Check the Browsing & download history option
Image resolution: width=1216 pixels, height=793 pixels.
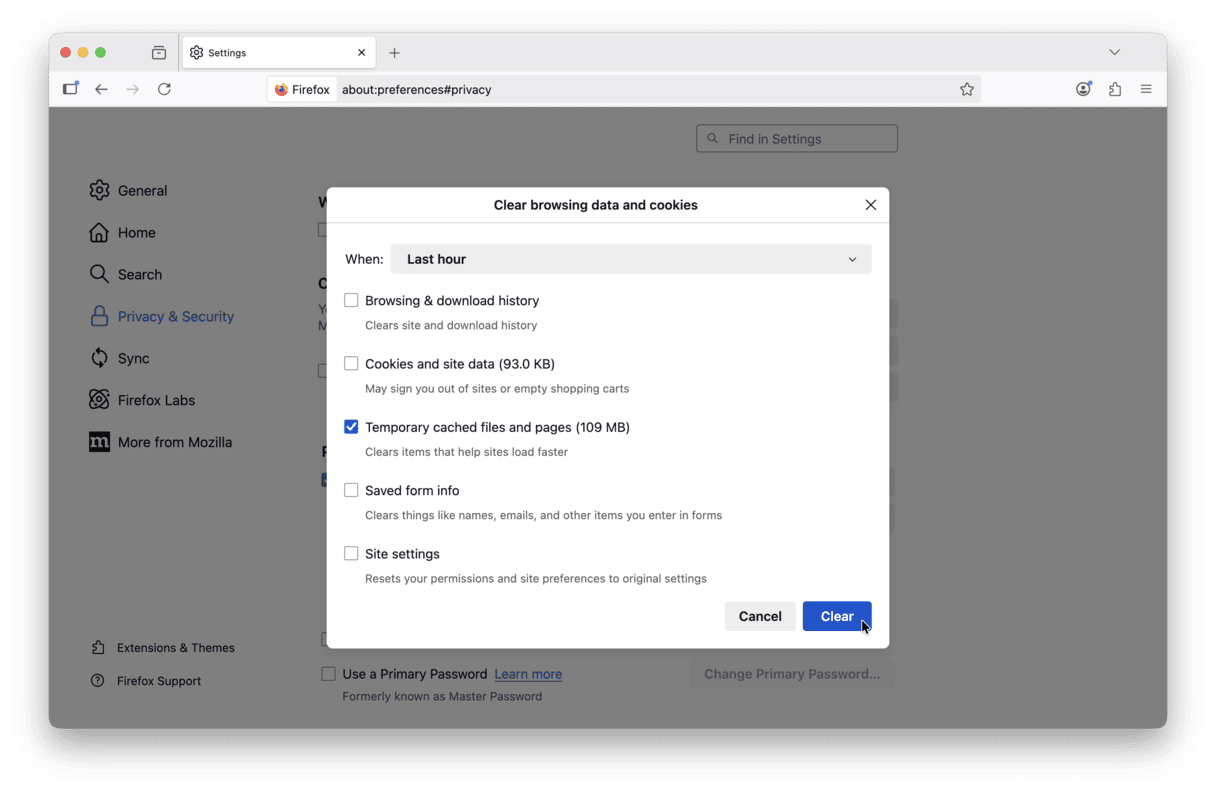pyautogui.click(x=351, y=300)
